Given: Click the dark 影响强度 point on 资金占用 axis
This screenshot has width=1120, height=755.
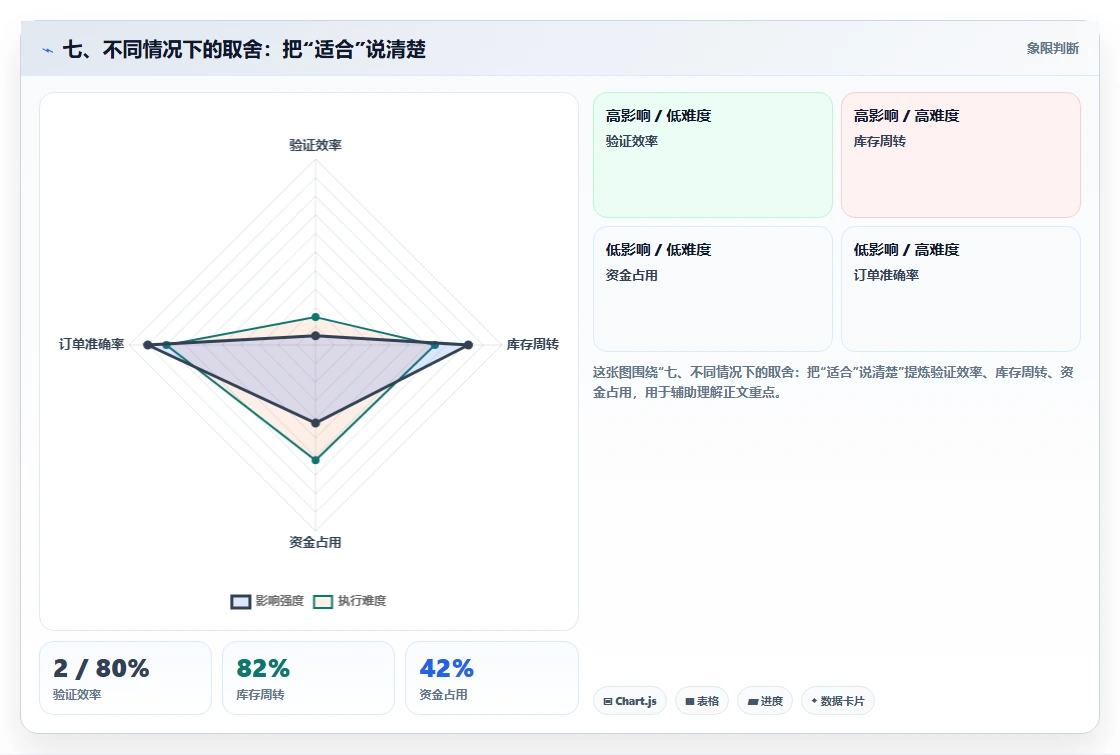Looking at the screenshot, I should click(316, 423).
